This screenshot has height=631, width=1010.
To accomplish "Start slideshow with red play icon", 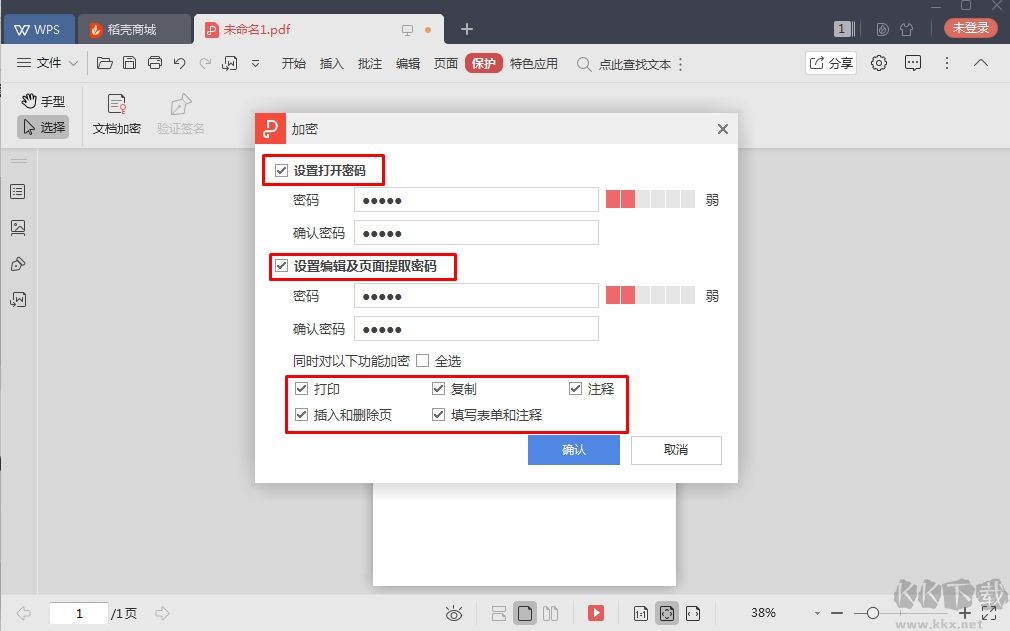I will 596,613.
